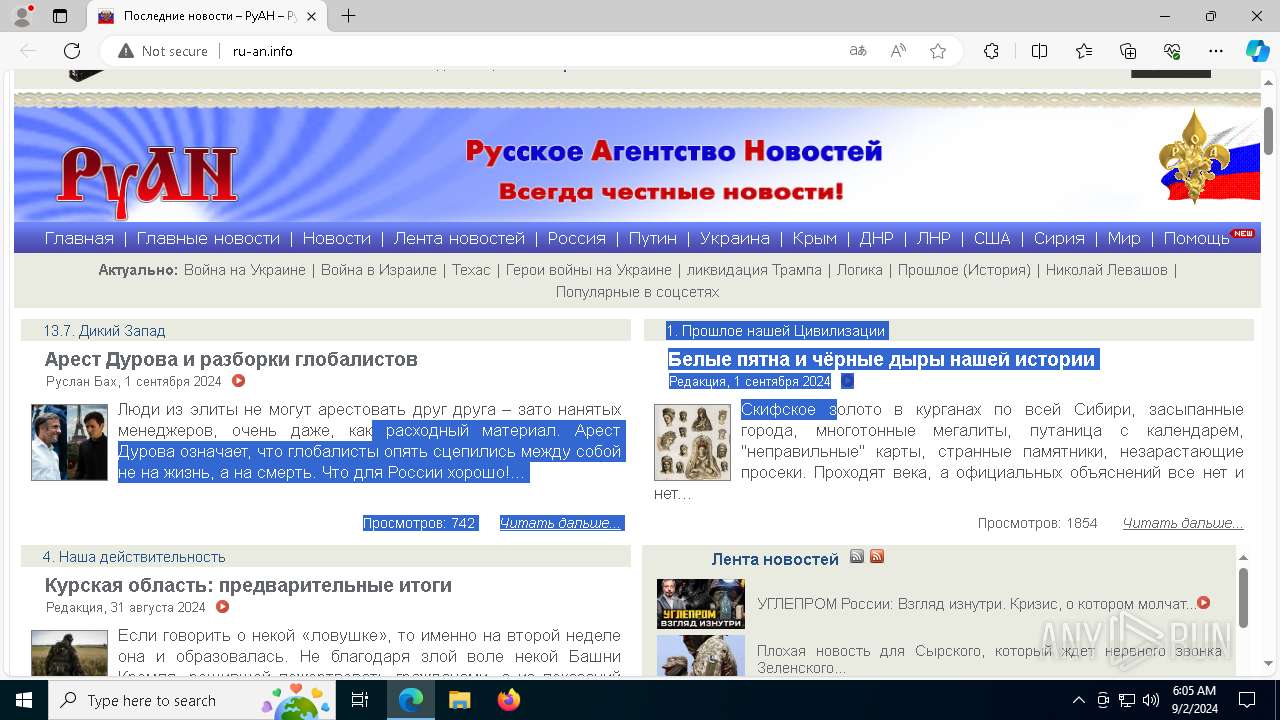Open Курская область: предварительные итоги headline
Viewport: 1280px width, 720px height.
click(248, 585)
